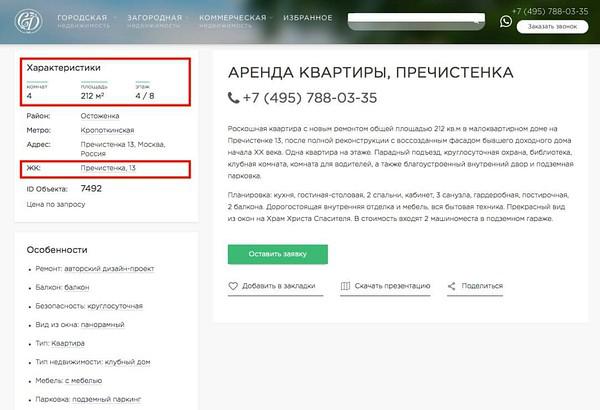Click the presentation download icon

pyautogui.click(x=345, y=286)
